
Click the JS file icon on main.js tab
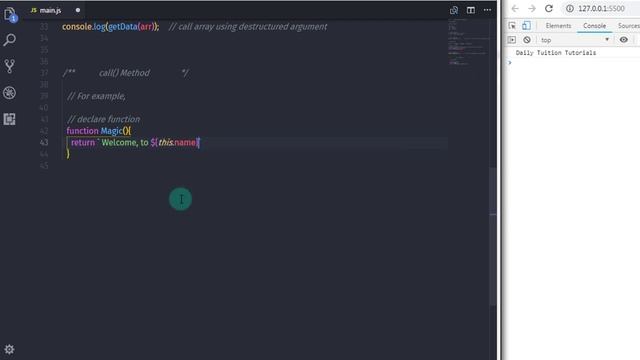pos(34,10)
